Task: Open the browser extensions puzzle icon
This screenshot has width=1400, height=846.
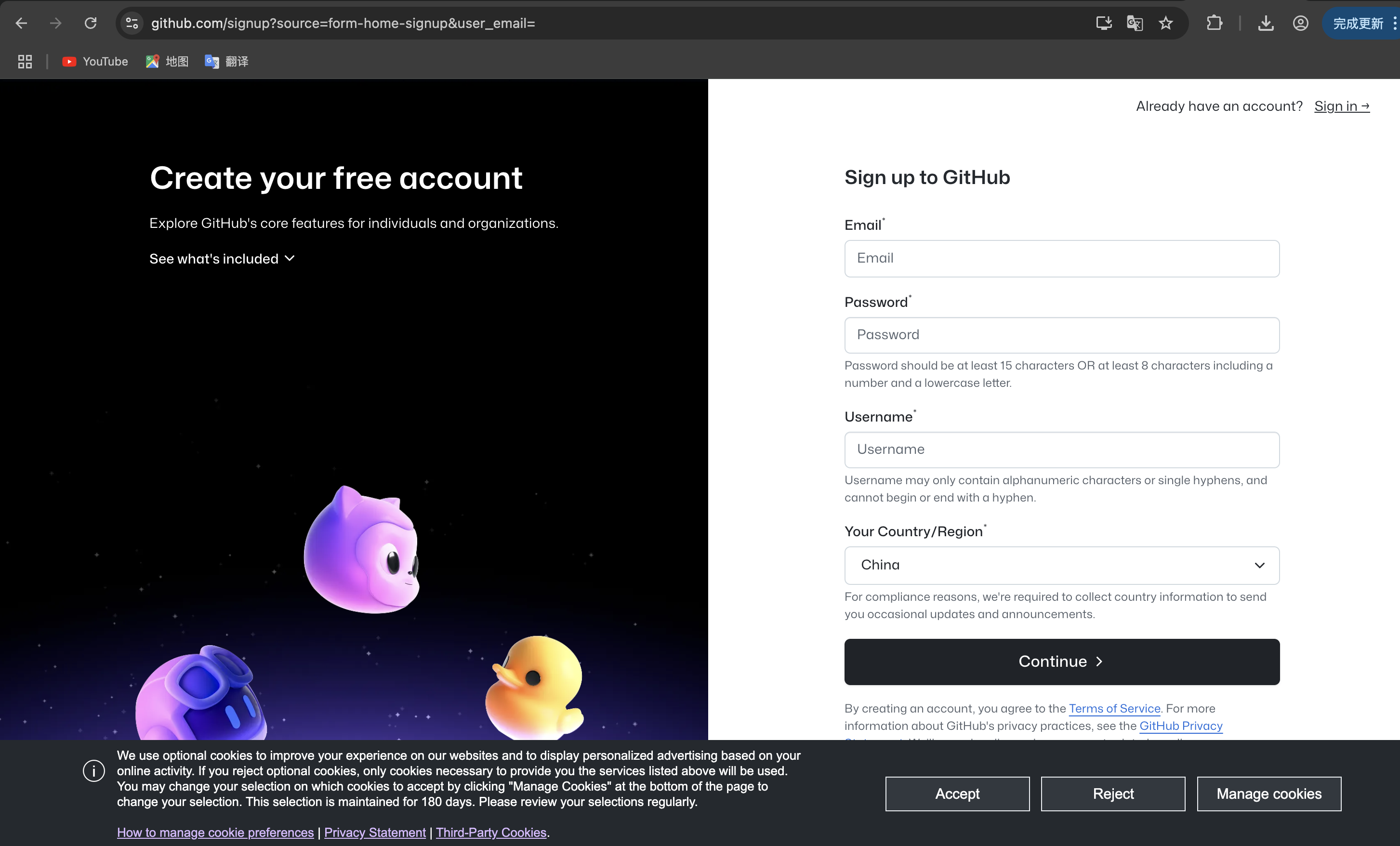Action: pos(1214,23)
